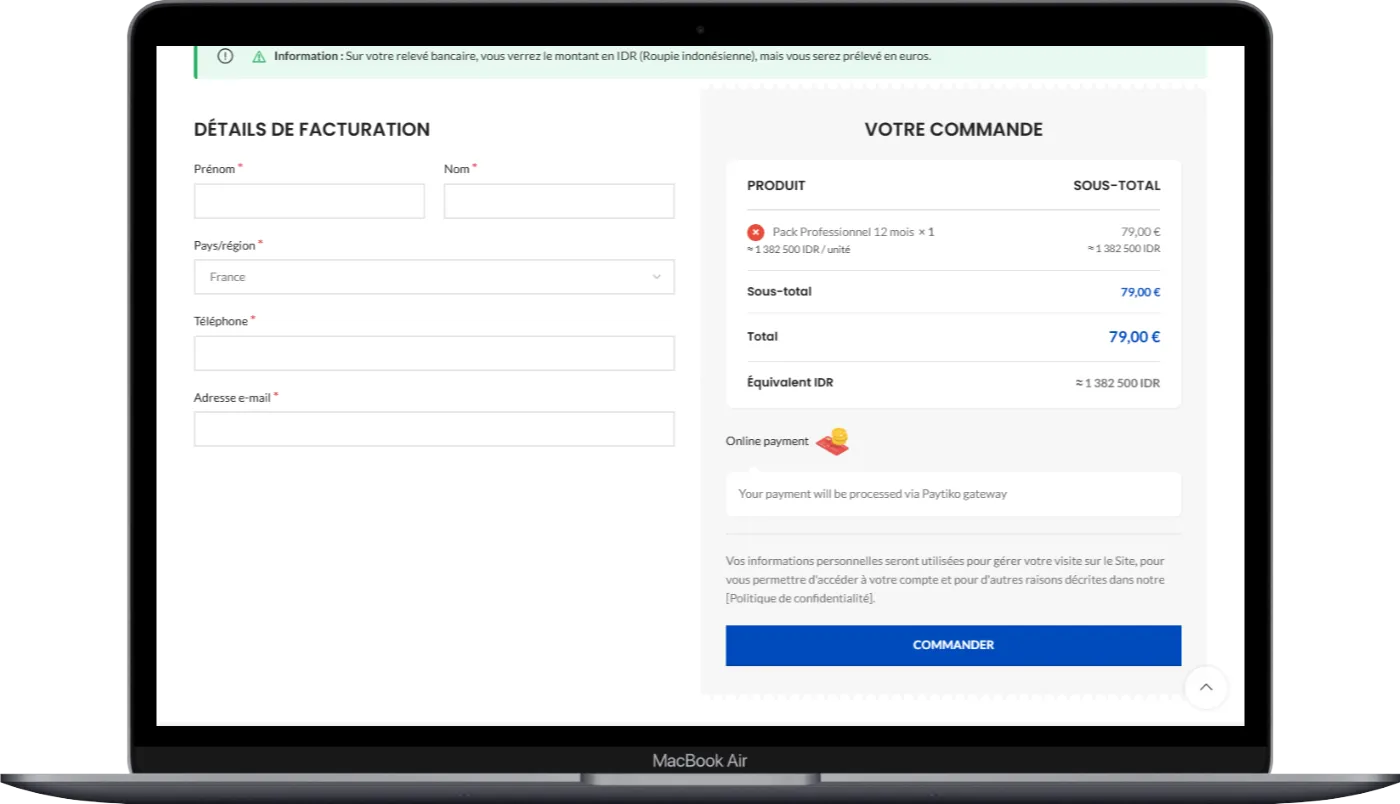Select the France value in the country field
Screen dimensions: 1400x804
pyautogui.click(x=228, y=277)
